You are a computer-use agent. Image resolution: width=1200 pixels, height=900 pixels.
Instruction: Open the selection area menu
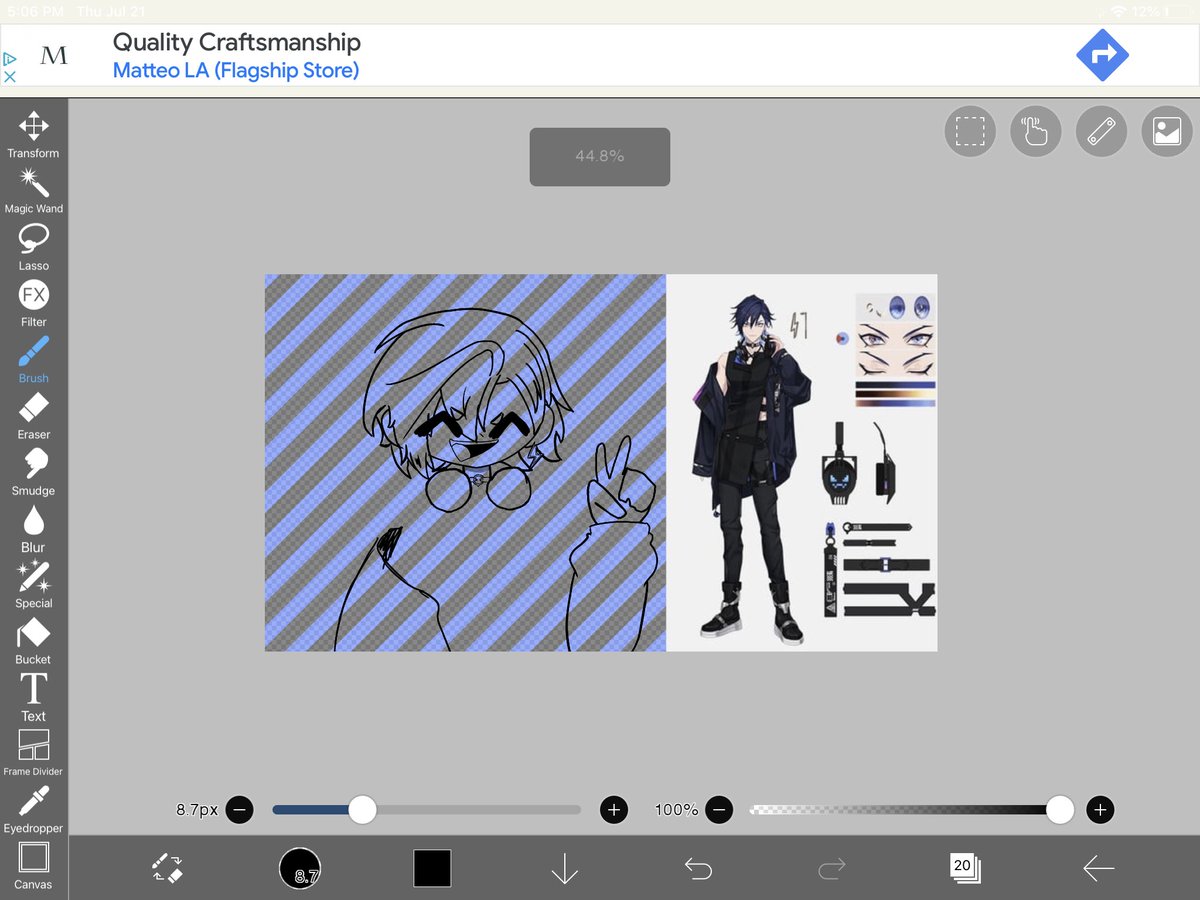970,131
